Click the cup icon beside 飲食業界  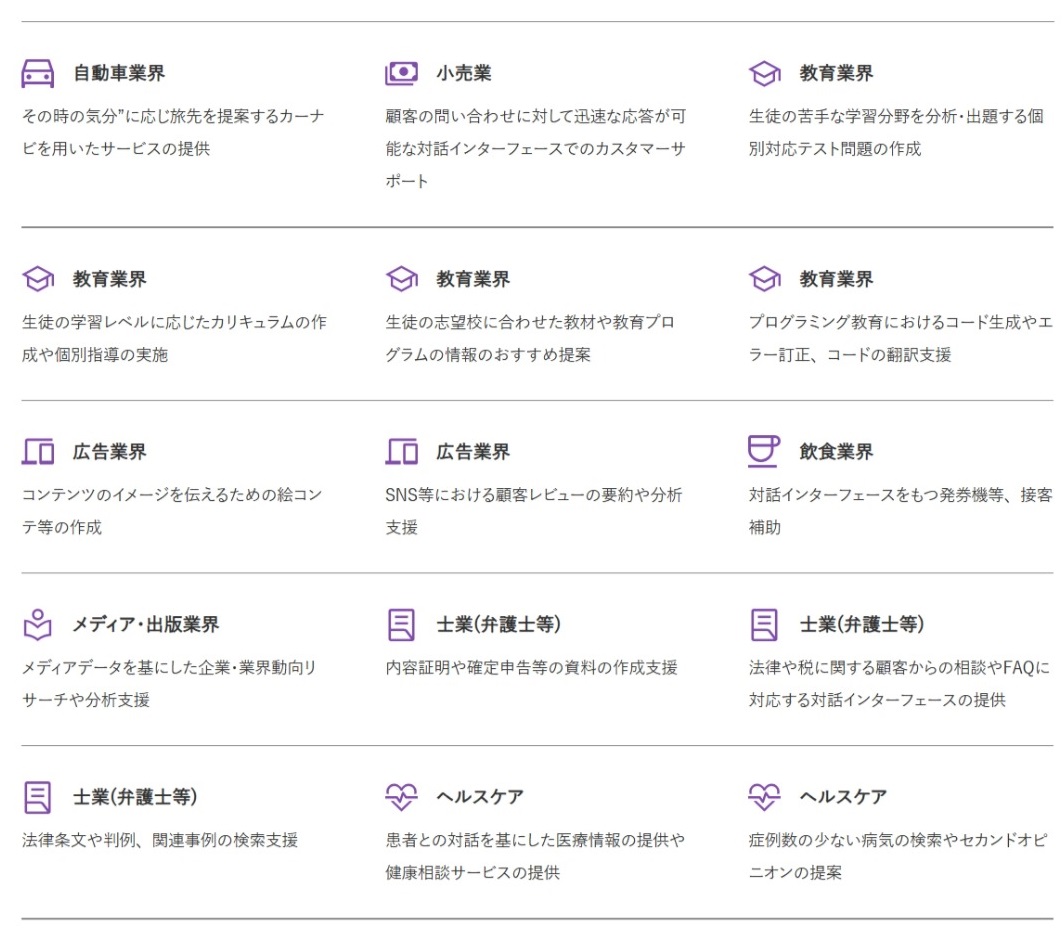tap(764, 451)
